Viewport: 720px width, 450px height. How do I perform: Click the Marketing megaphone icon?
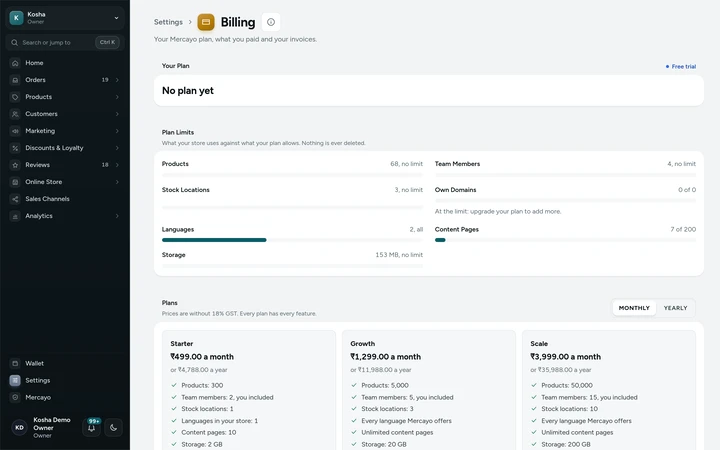15,131
